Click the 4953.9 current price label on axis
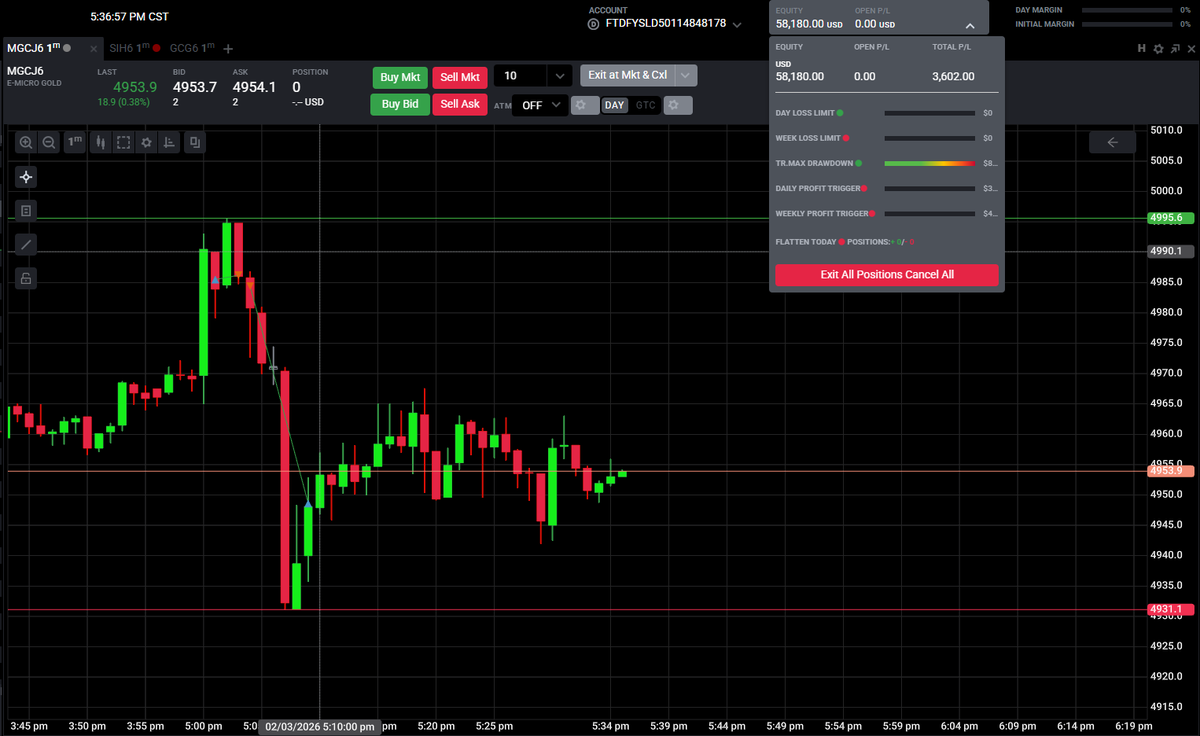This screenshot has width=1200, height=736. pos(1168,470)
